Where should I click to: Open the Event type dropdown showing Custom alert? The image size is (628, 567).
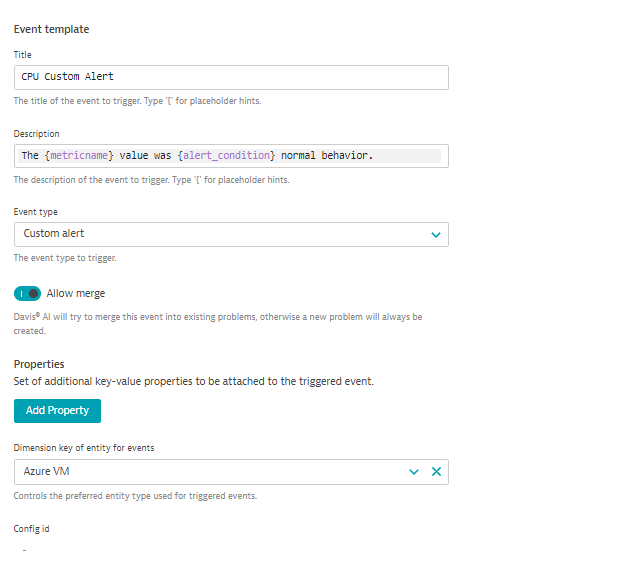tap(220, 234)
